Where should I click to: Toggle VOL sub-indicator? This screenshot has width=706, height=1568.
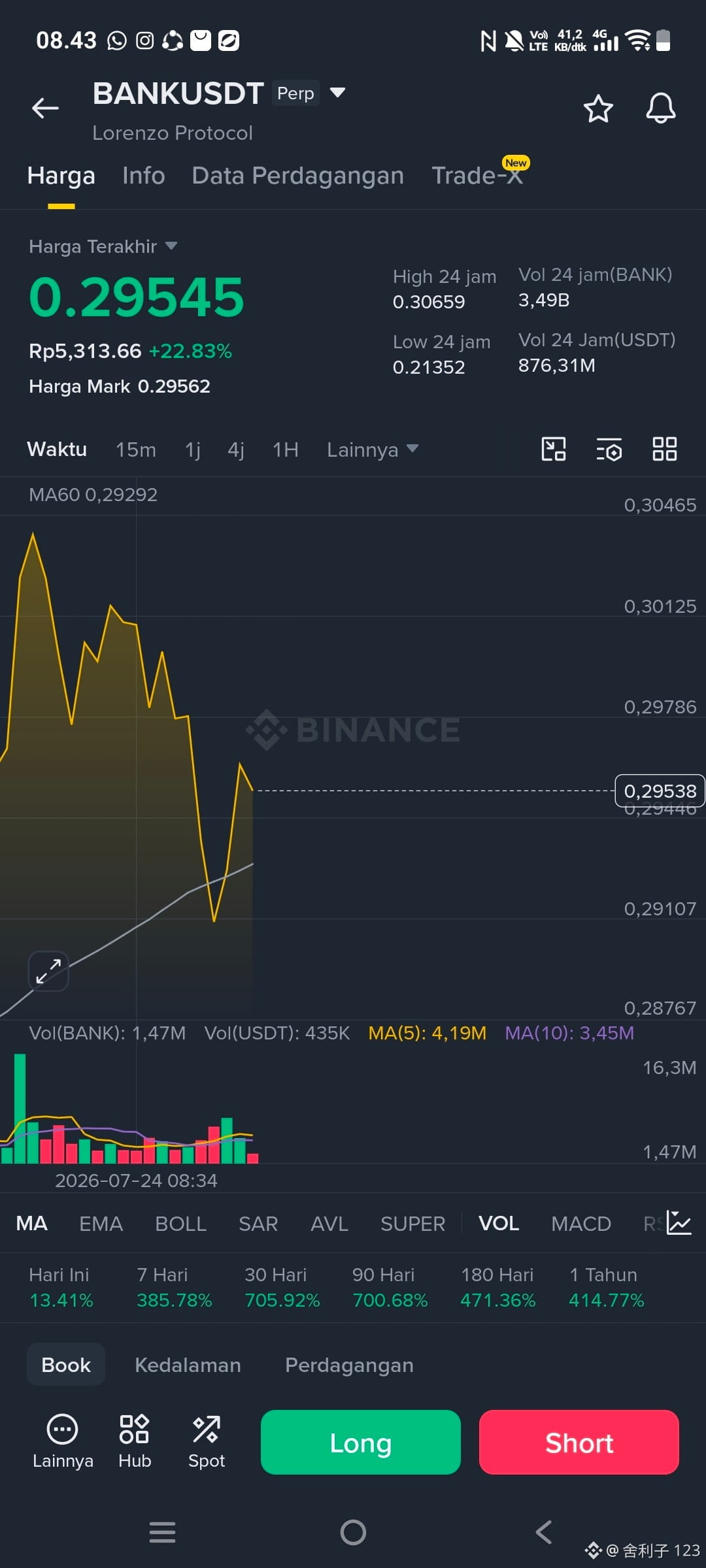(x=499, y=1223)
